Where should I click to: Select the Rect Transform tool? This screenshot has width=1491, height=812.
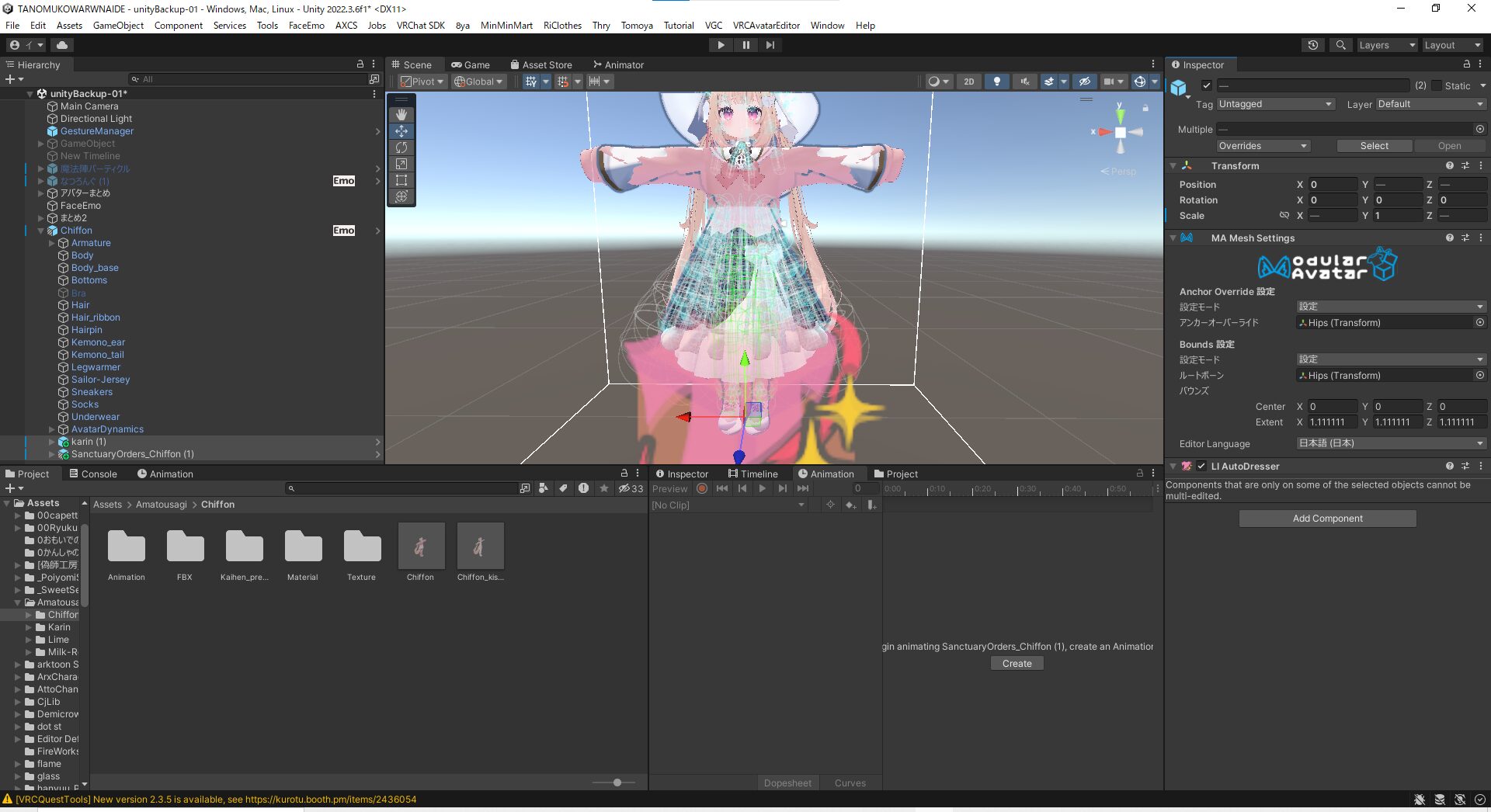coord(402,180)
